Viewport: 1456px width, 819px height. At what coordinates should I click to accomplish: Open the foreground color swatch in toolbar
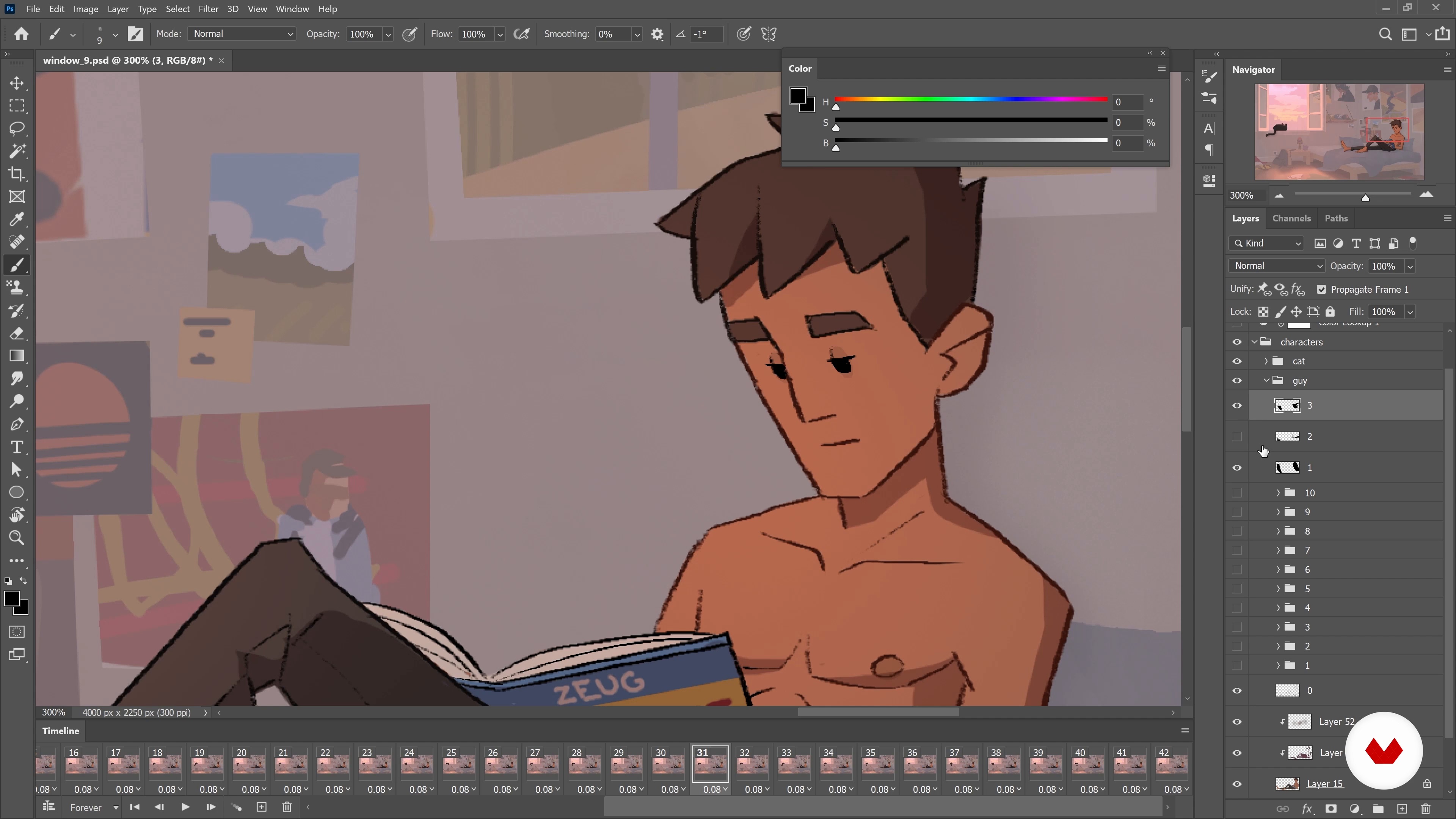click(x=12, y=599)
